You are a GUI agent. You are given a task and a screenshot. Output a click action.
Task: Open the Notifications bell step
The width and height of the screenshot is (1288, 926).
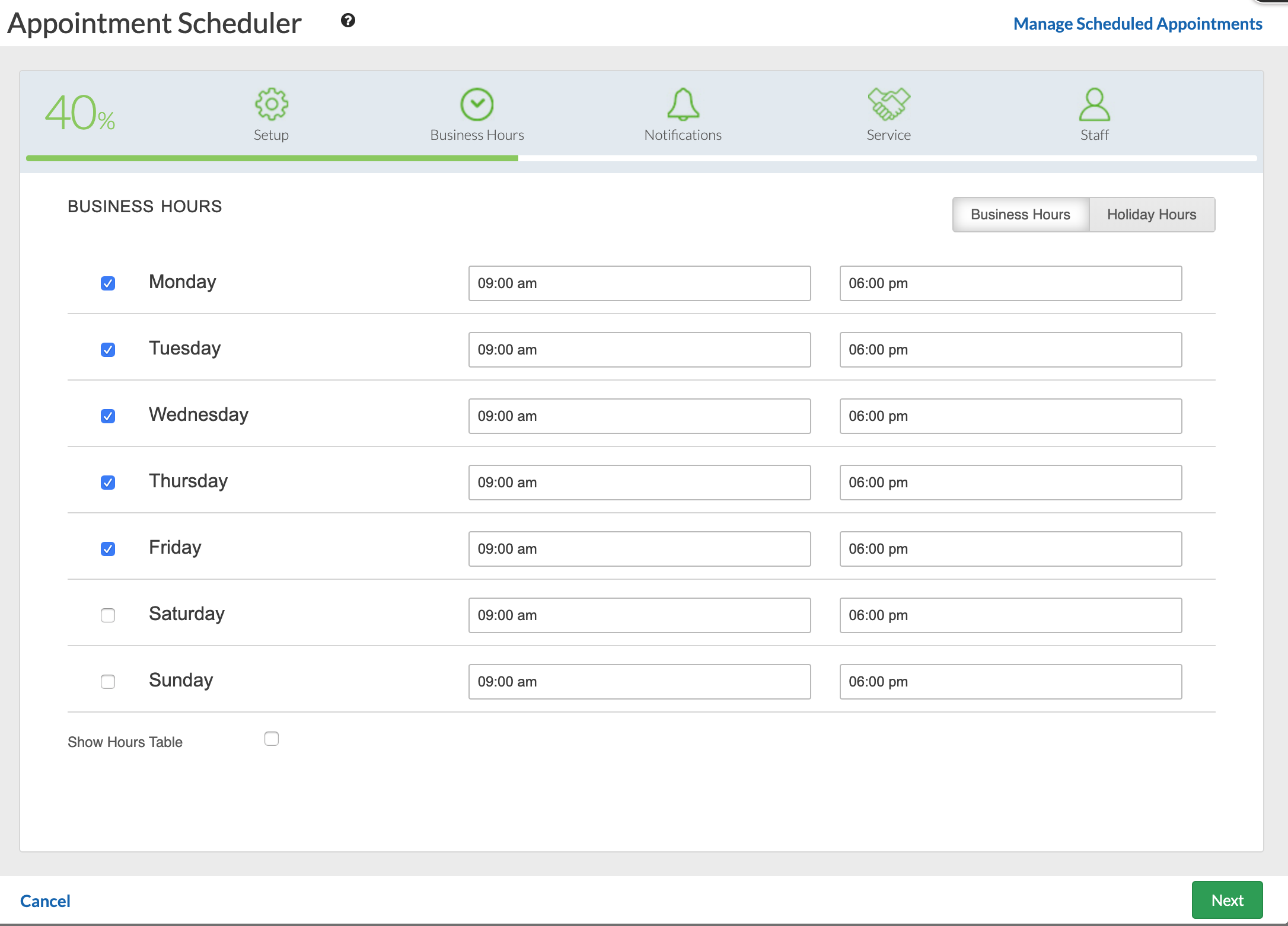pos(683,105)
